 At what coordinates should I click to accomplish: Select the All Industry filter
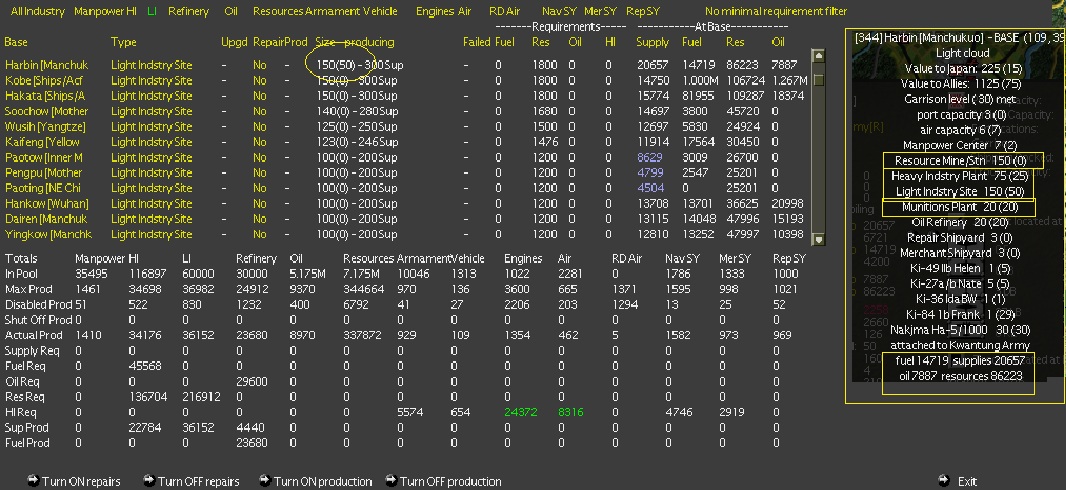point(38,12)
